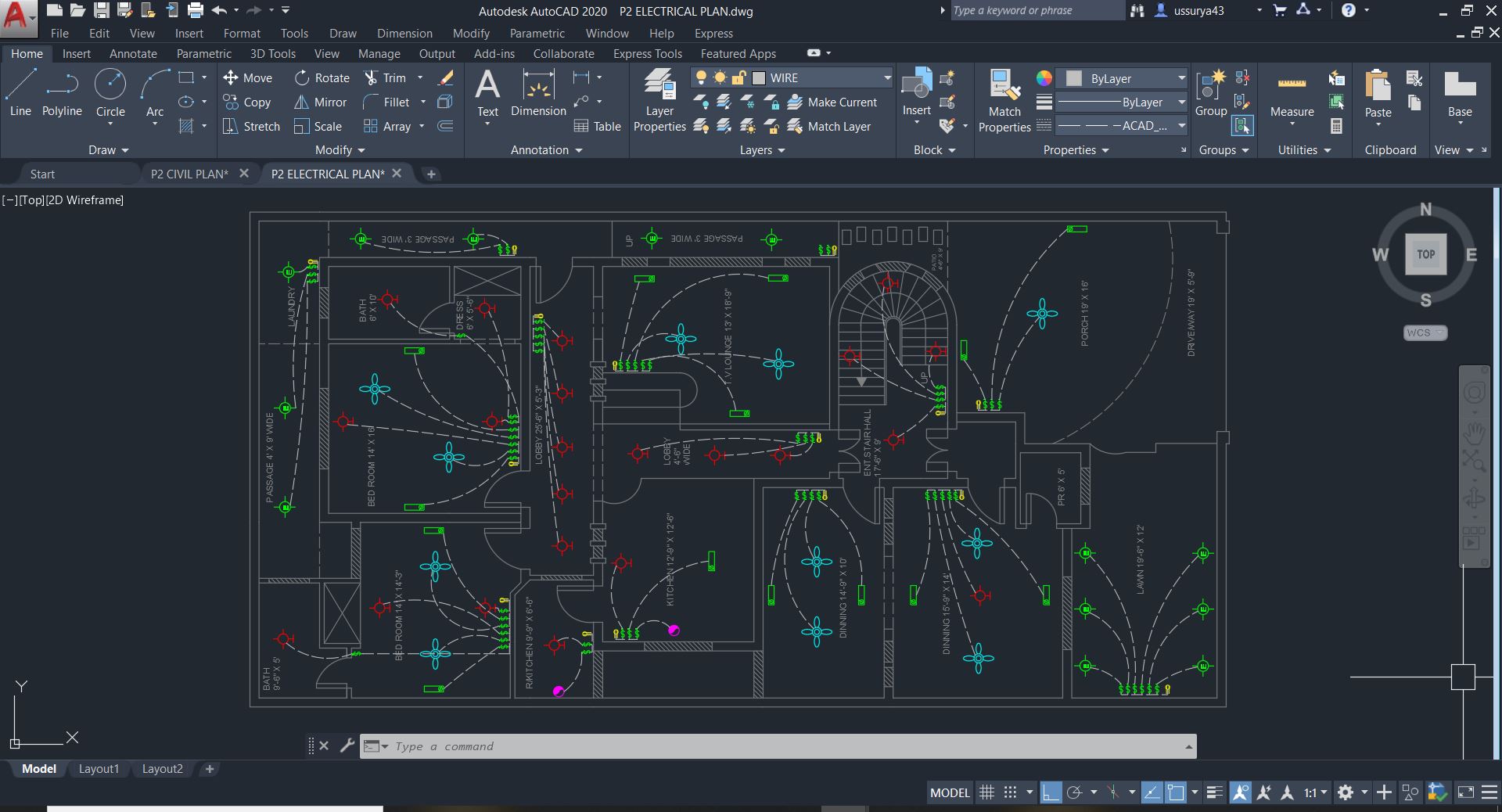Expand the Modify panel
This screenshot has height=812, width=1502.
pos(340,149)
